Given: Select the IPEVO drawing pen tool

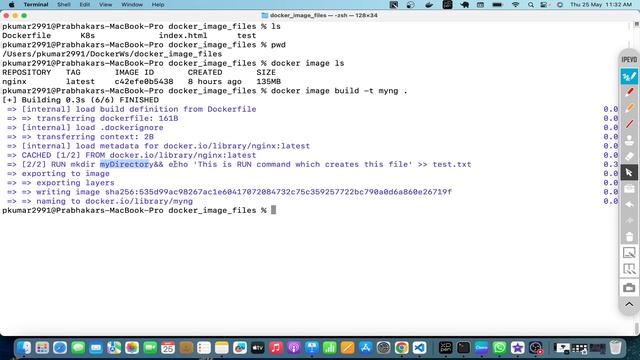Looking at the screenshot, I should tap(629, 76).
